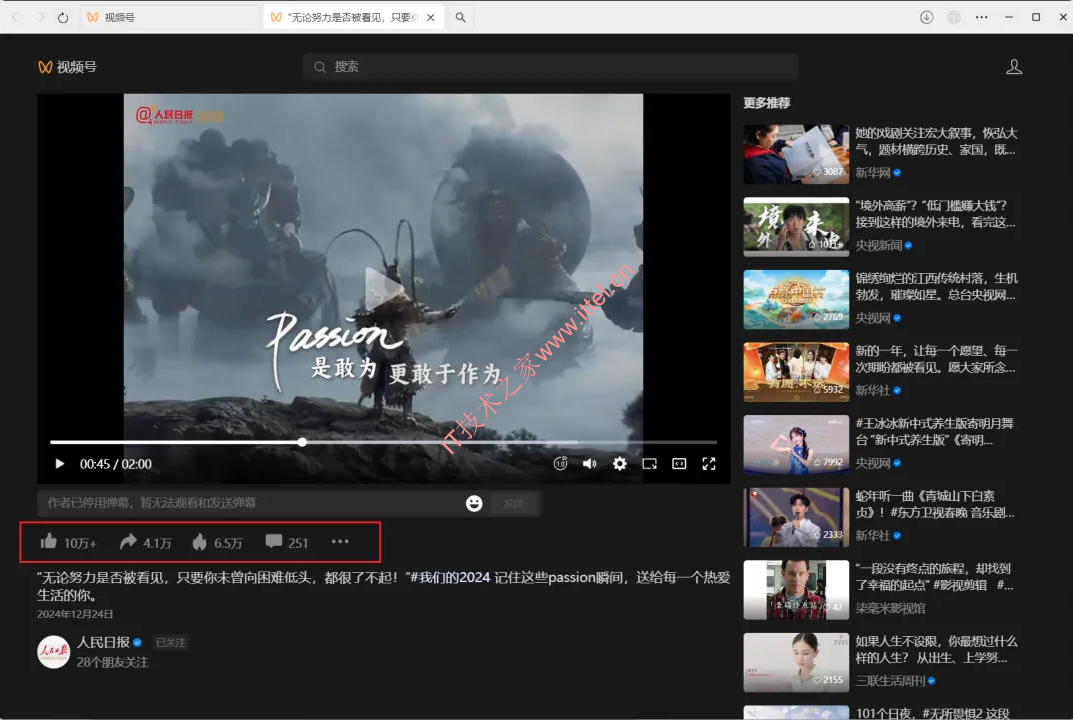Open the 101个日夜 video title
This screenshot has width=1073, height=720.
pyautogui.click(x=933, y=712)
